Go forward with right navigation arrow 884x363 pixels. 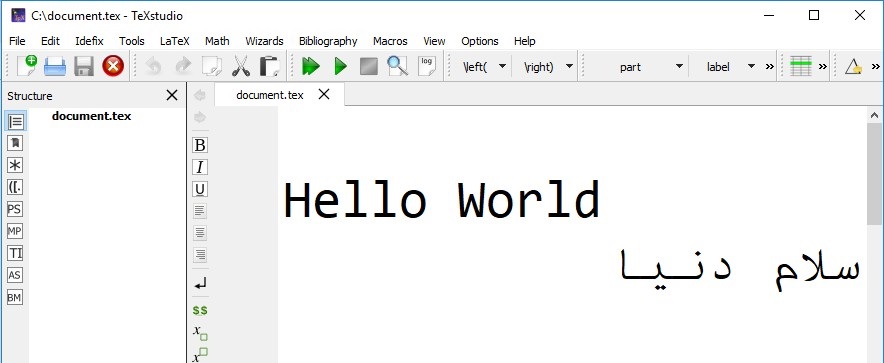click(x=200, y=117)
